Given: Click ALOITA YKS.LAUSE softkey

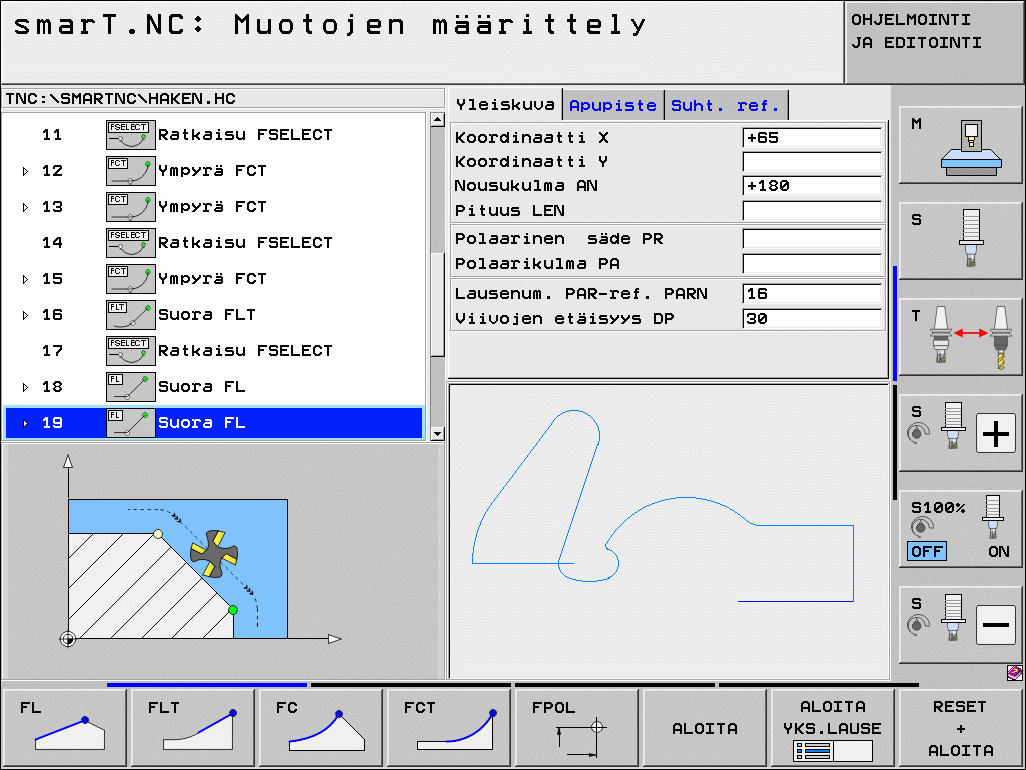Looking at the screenshot, I should [x=832, y=727].
